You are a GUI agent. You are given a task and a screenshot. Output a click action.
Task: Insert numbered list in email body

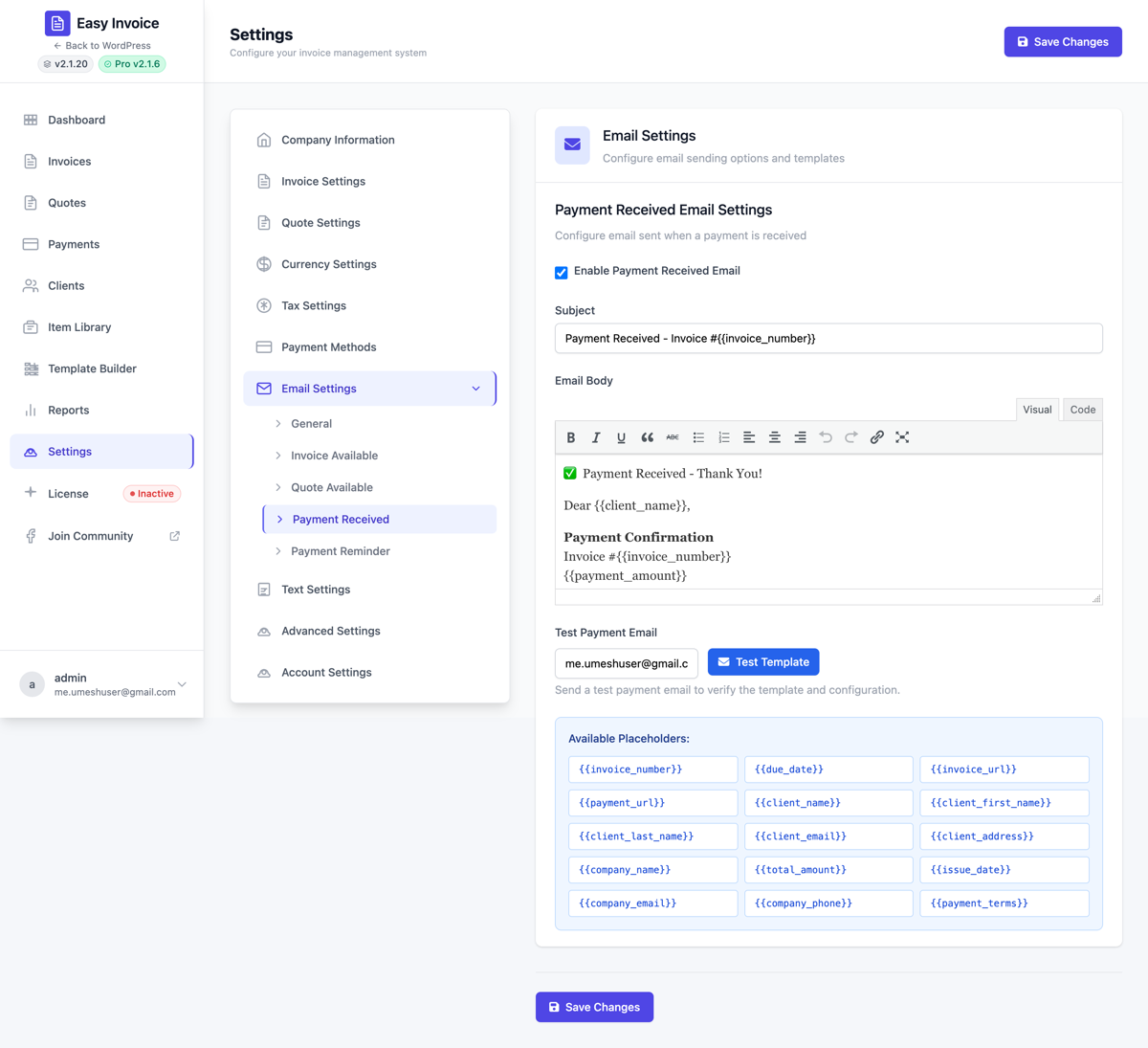[724, 437]
